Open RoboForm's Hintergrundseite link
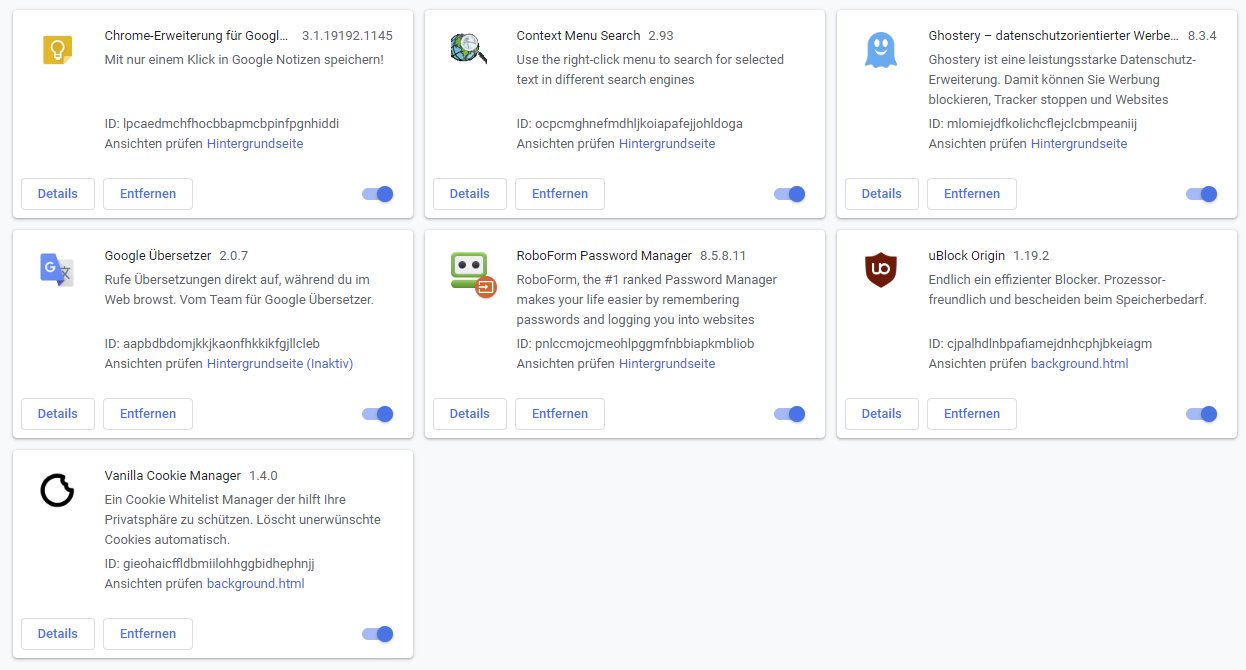 pyautogui.click(x=667, y=364)
